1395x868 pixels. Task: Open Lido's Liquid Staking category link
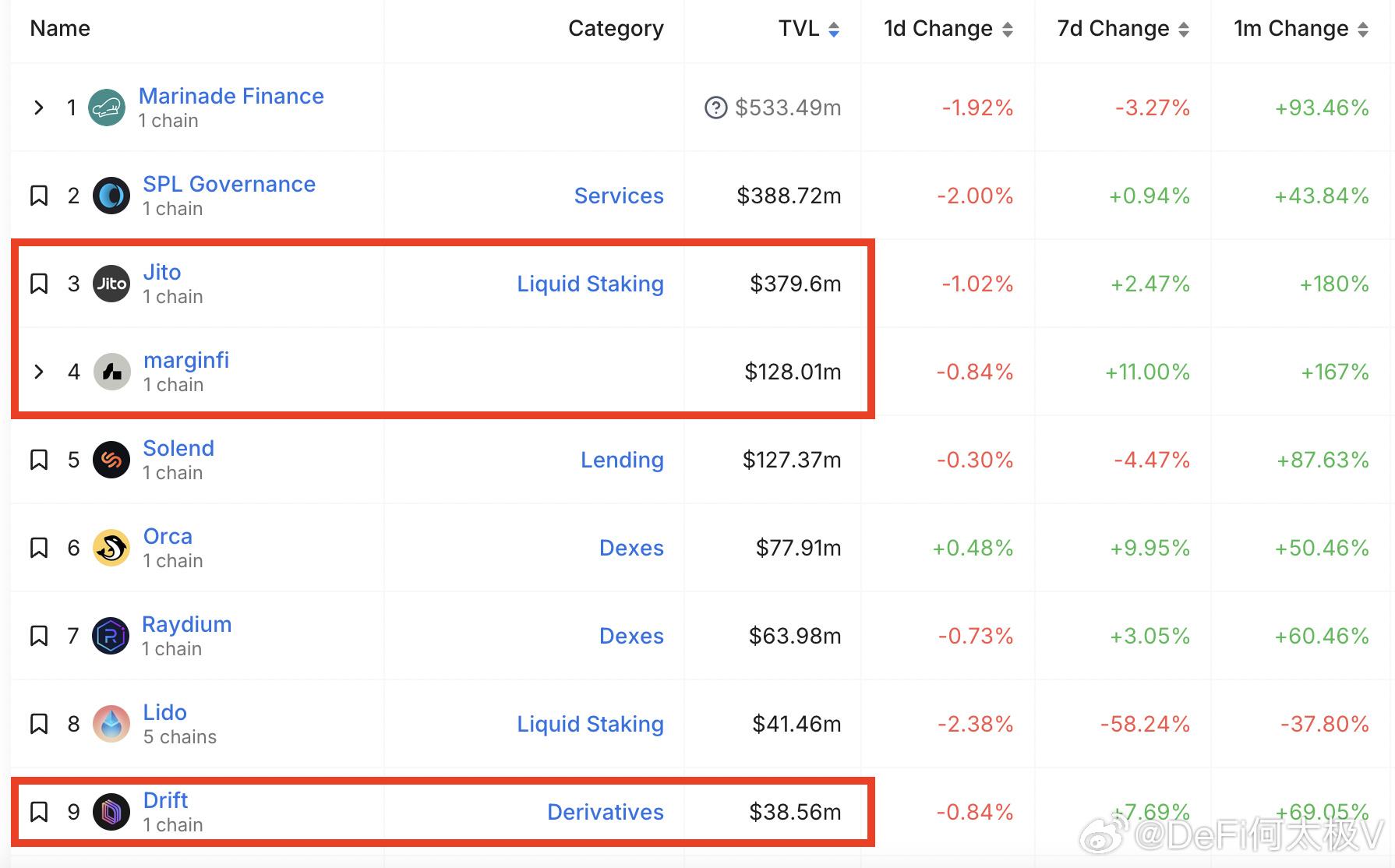point(591,724)
